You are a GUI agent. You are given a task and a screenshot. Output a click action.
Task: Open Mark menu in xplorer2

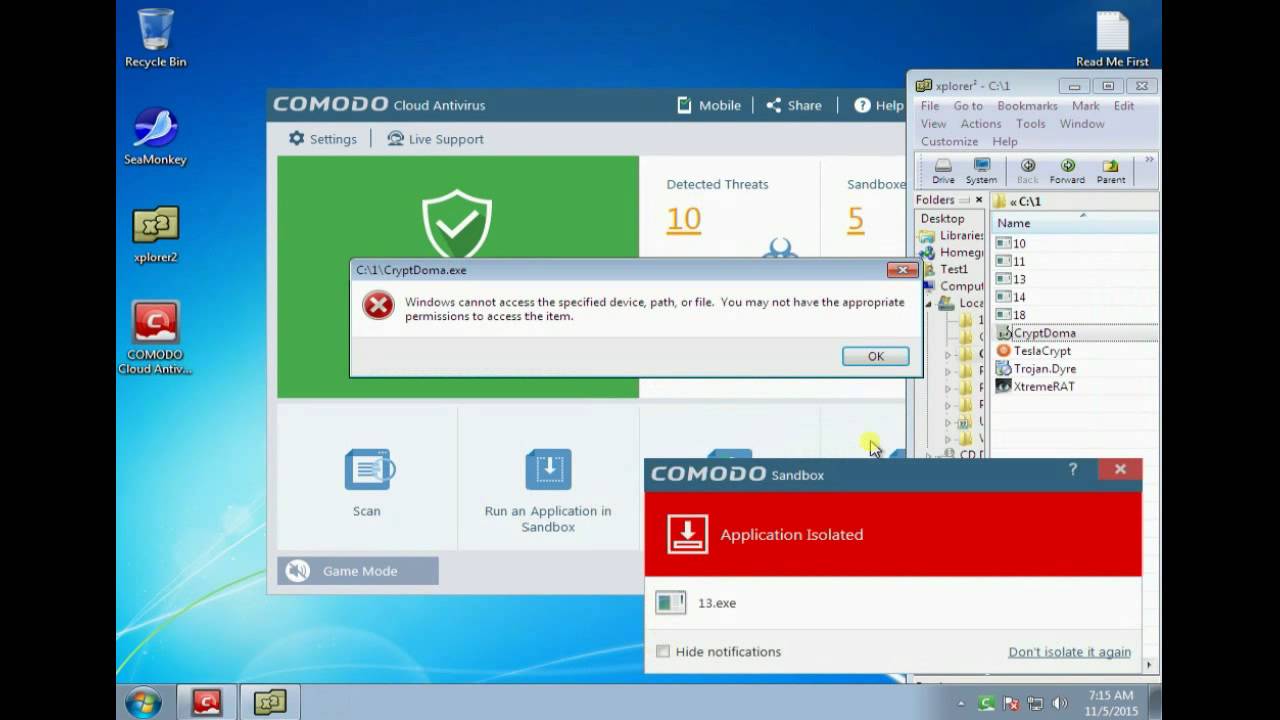[x=1085, y=106]
